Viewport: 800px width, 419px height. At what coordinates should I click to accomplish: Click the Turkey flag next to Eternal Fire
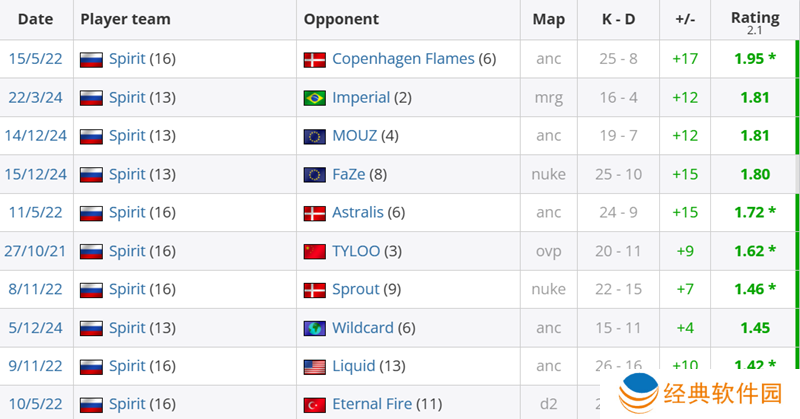click(x=314, y=404)
